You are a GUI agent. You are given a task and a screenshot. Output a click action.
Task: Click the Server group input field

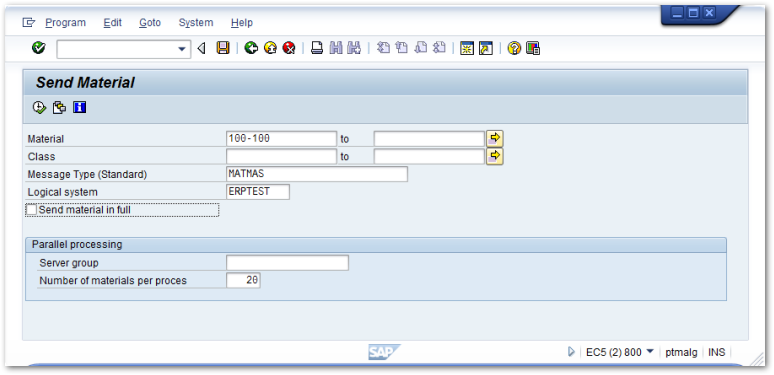(x=287, y=263)
